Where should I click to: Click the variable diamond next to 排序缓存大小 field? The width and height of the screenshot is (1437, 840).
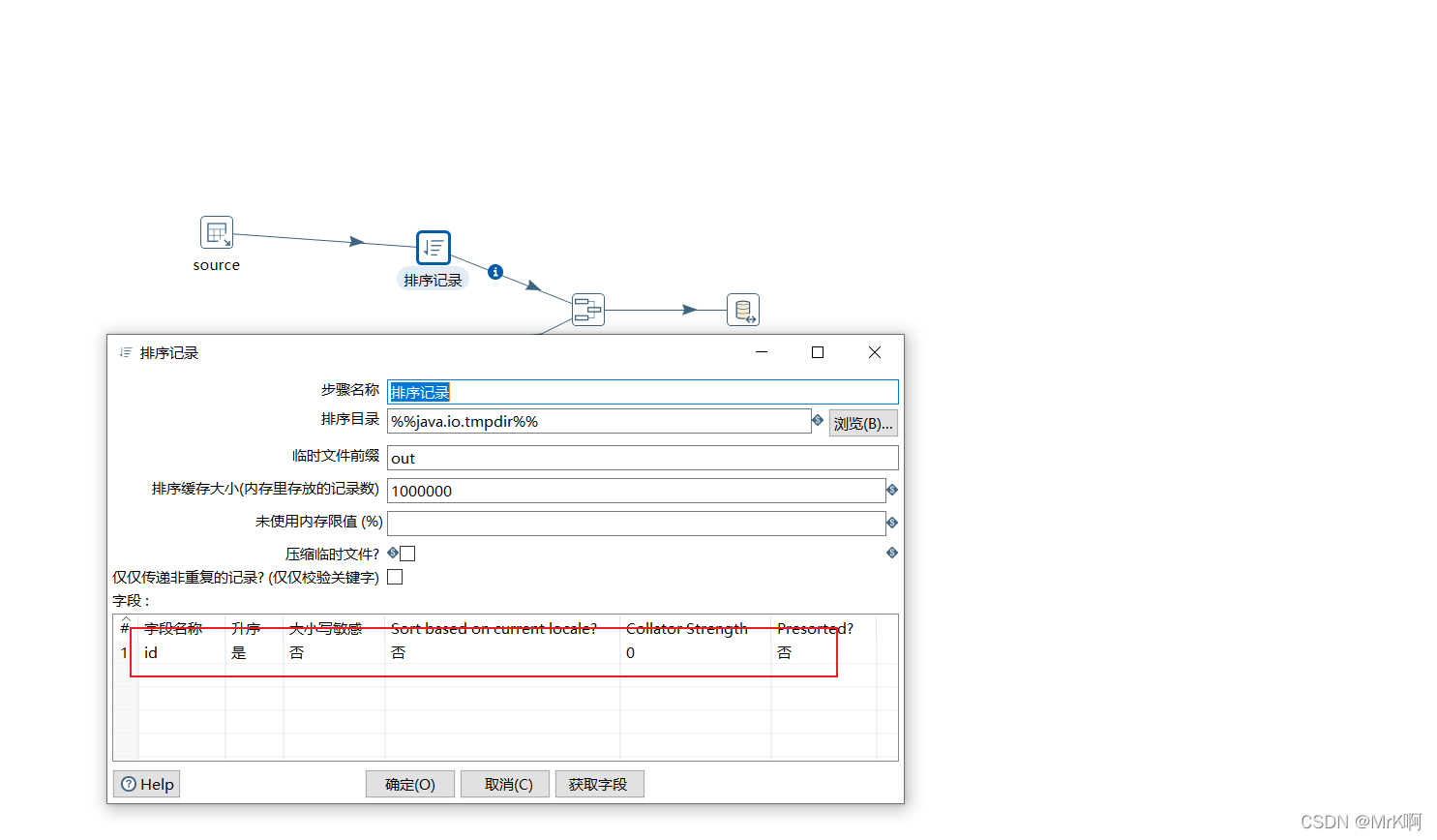[x=892, y=491]
